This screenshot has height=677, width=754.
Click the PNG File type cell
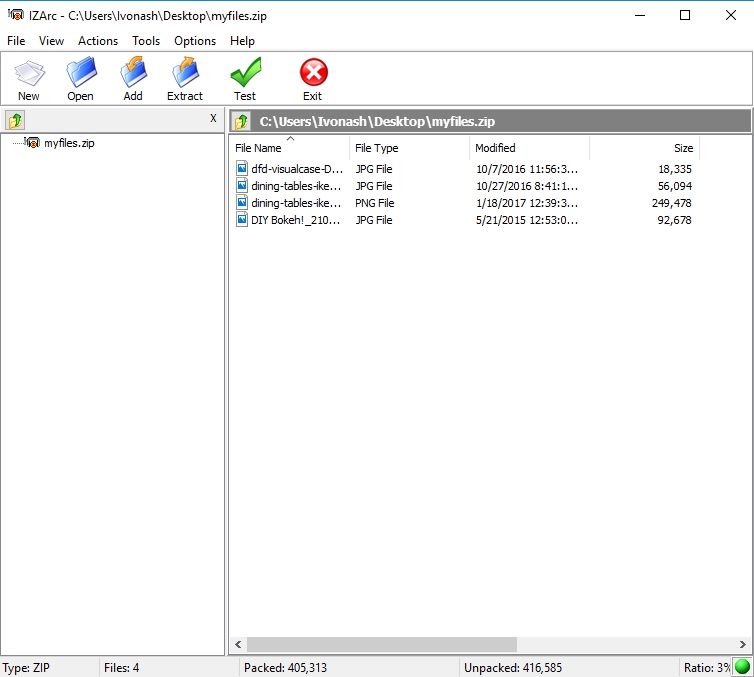[375, 203]
